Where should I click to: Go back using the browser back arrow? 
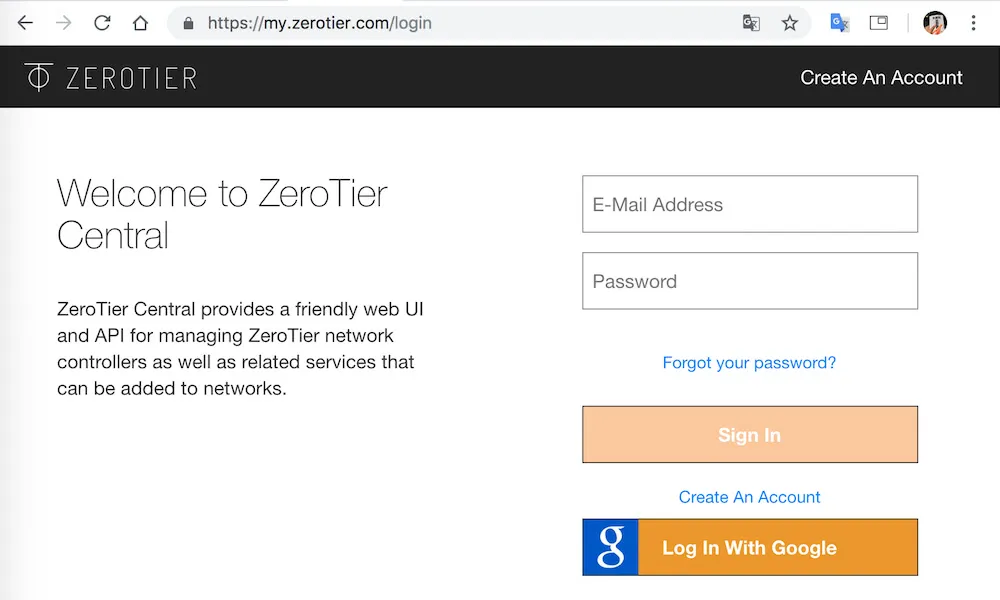click(x=25, y=23)
